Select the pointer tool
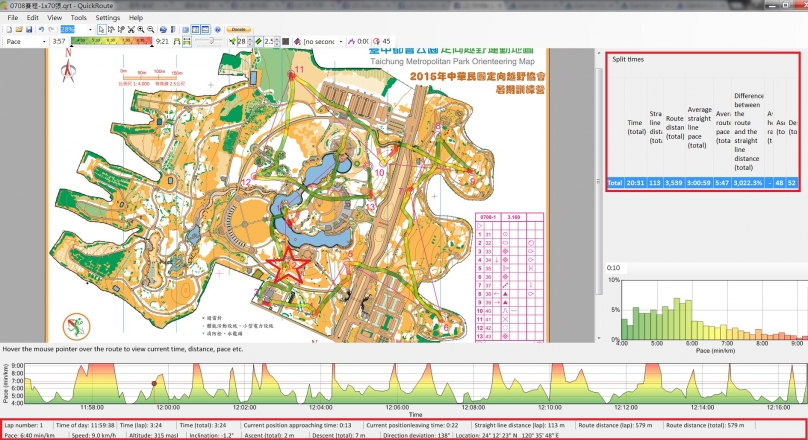This screenshot has width=808, height=440. tap(101, 30)
